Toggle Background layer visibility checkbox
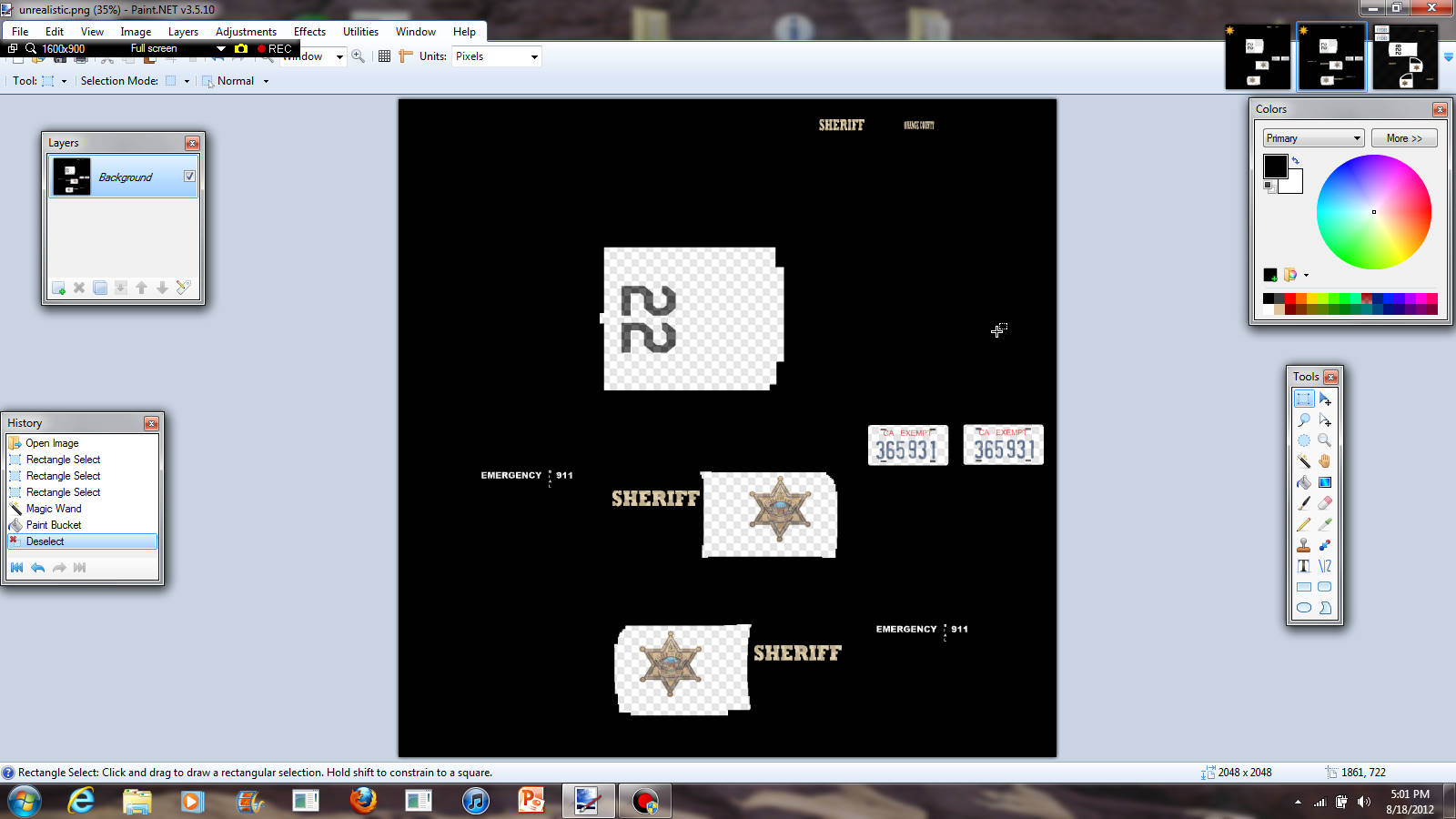The width and height of the screenshot is (1456, 819). pos(189,177)
